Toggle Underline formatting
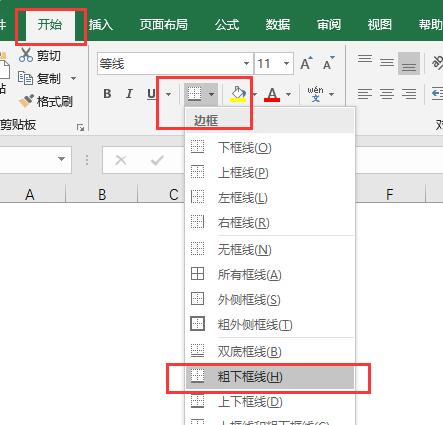The height and width of the screenshot is (425, 443). tap(151, 94)
